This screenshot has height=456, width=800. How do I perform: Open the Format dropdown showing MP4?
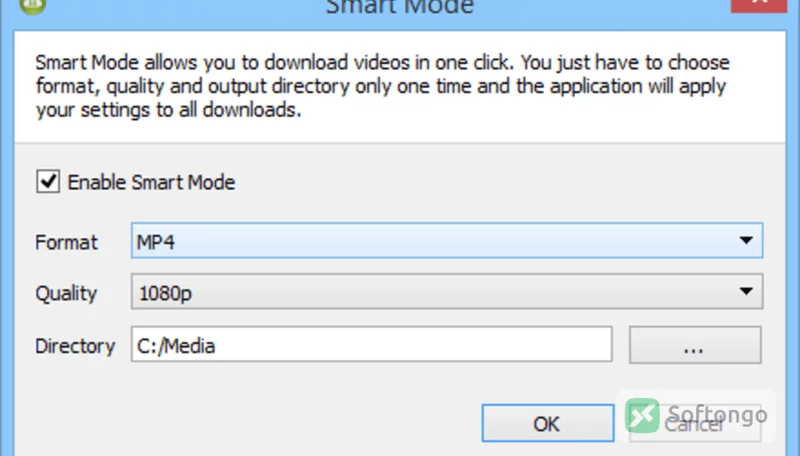447,240
